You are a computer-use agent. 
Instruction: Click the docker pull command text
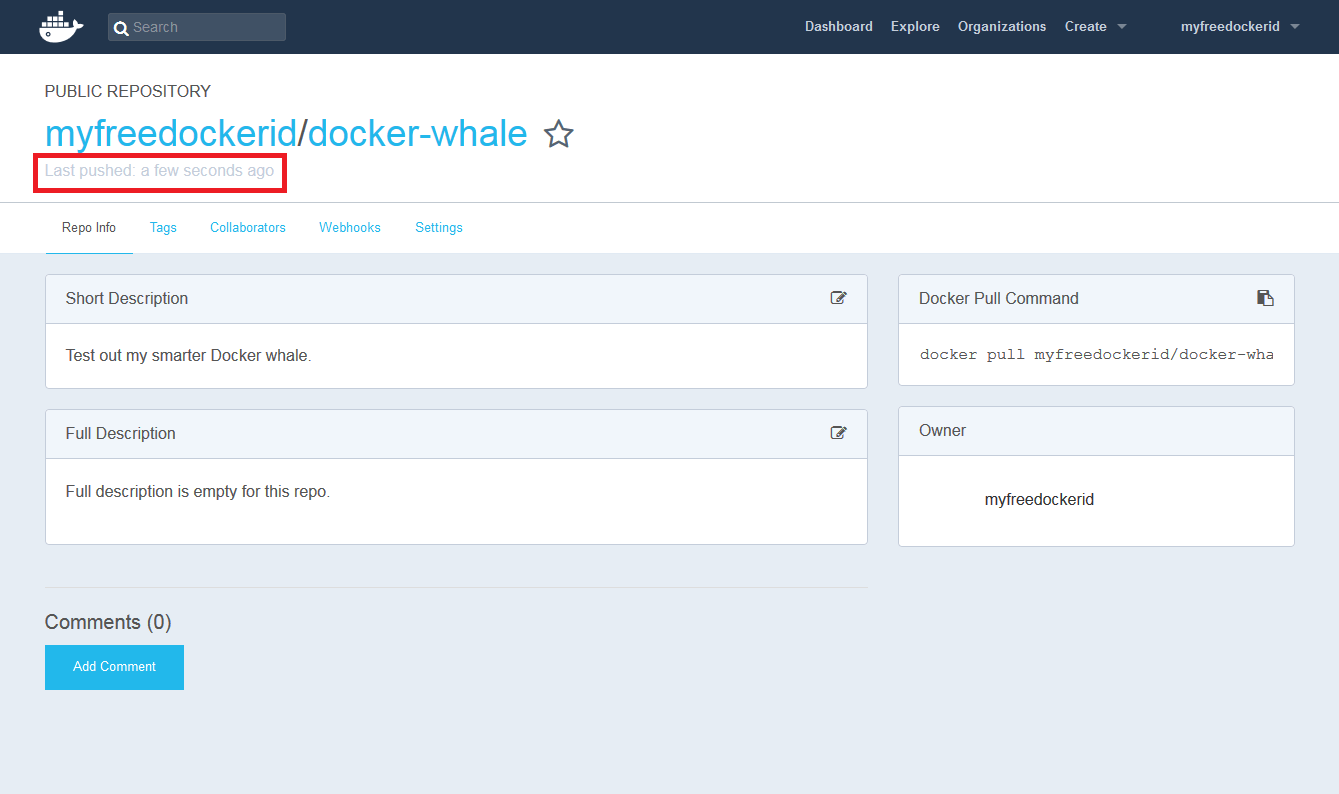[1096, 355]
